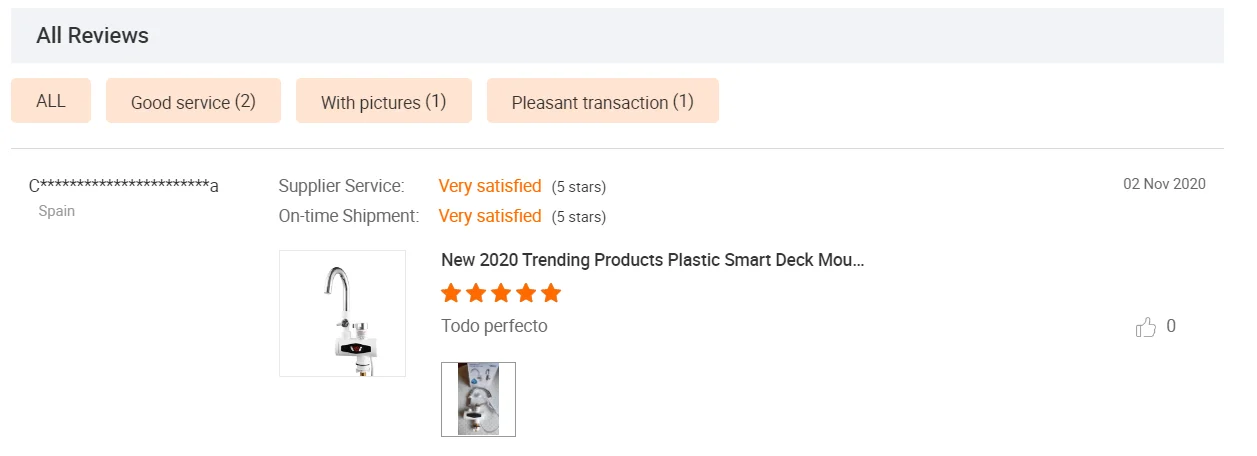Show reviews With pictures (1)
Viewport: 1257px width, 456px height.
tap(383, 102)
